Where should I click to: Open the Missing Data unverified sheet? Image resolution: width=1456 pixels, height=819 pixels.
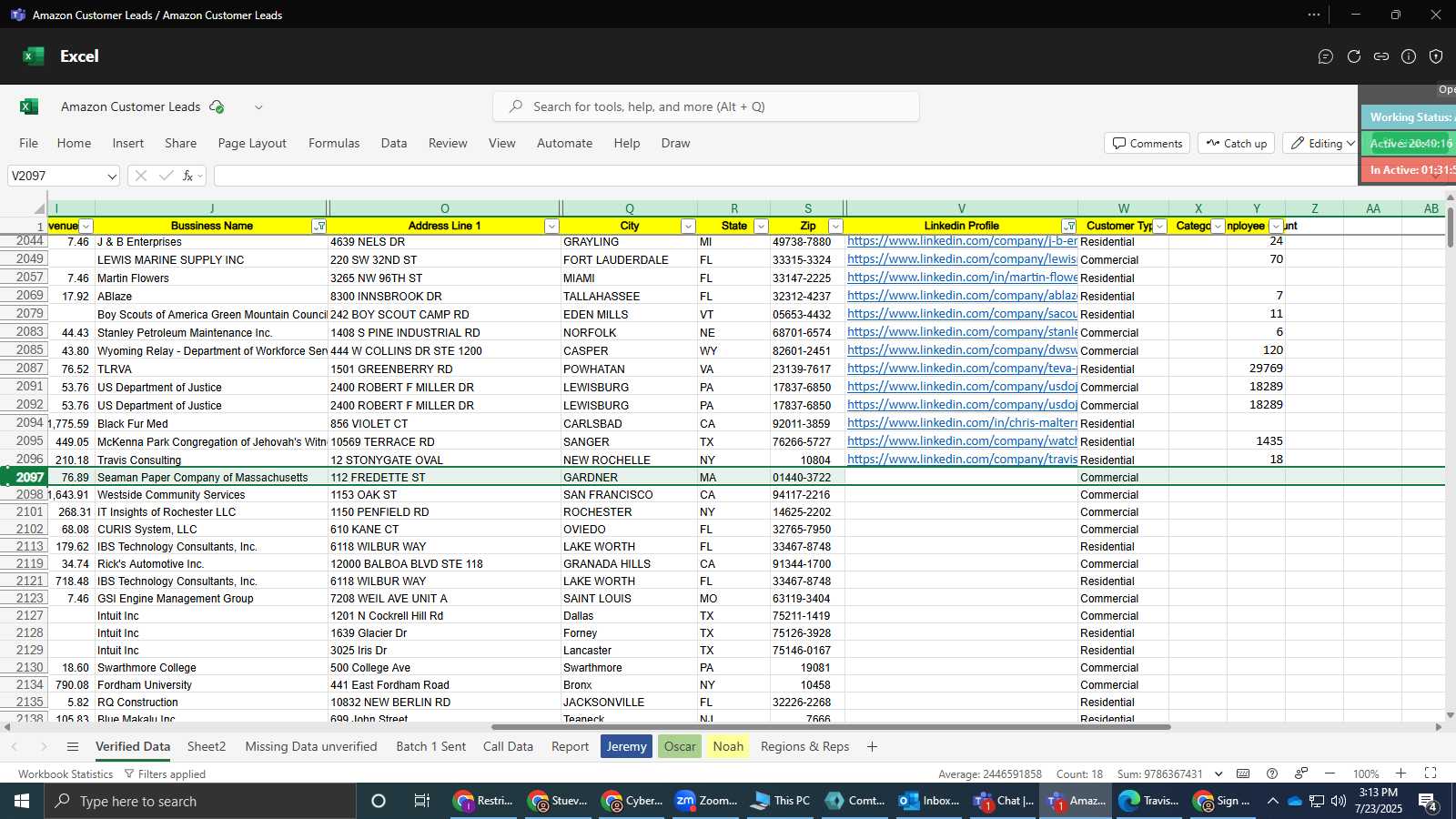(311, 746)
